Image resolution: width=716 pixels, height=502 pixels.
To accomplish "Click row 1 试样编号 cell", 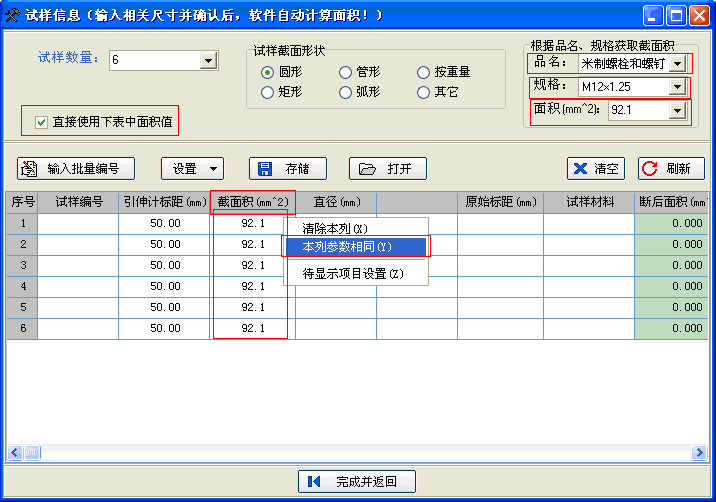I will coord(78,223).
